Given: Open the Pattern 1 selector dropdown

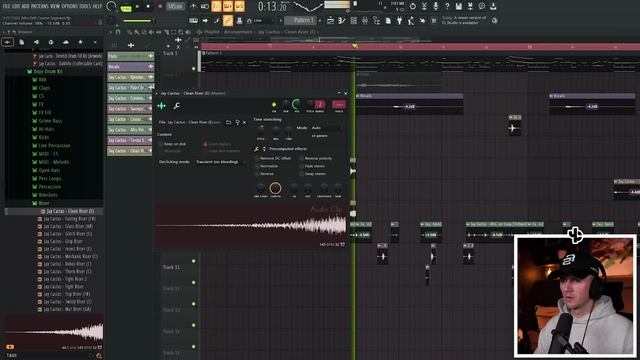Looking at the screenshot, I should point(300,20).
